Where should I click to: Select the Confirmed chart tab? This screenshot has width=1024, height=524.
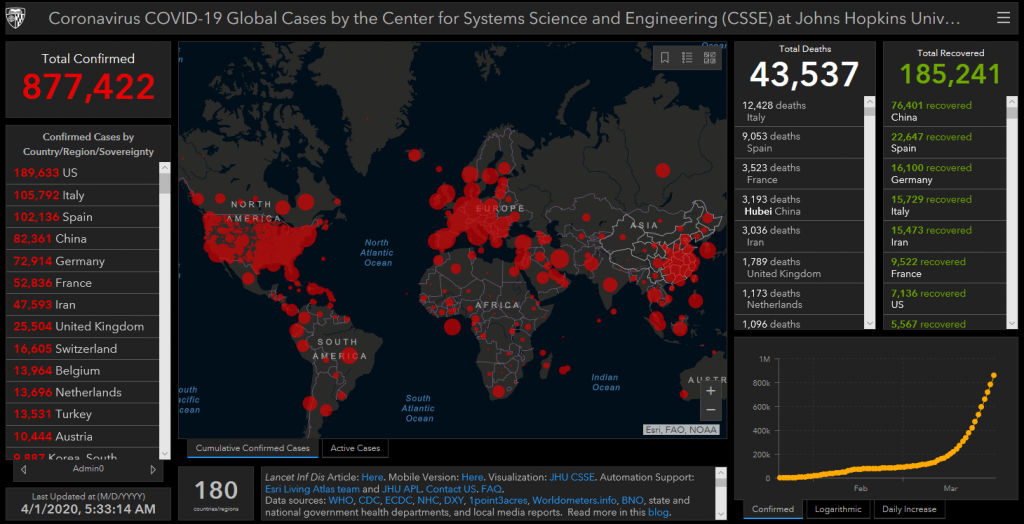click(x=773, y=509)
